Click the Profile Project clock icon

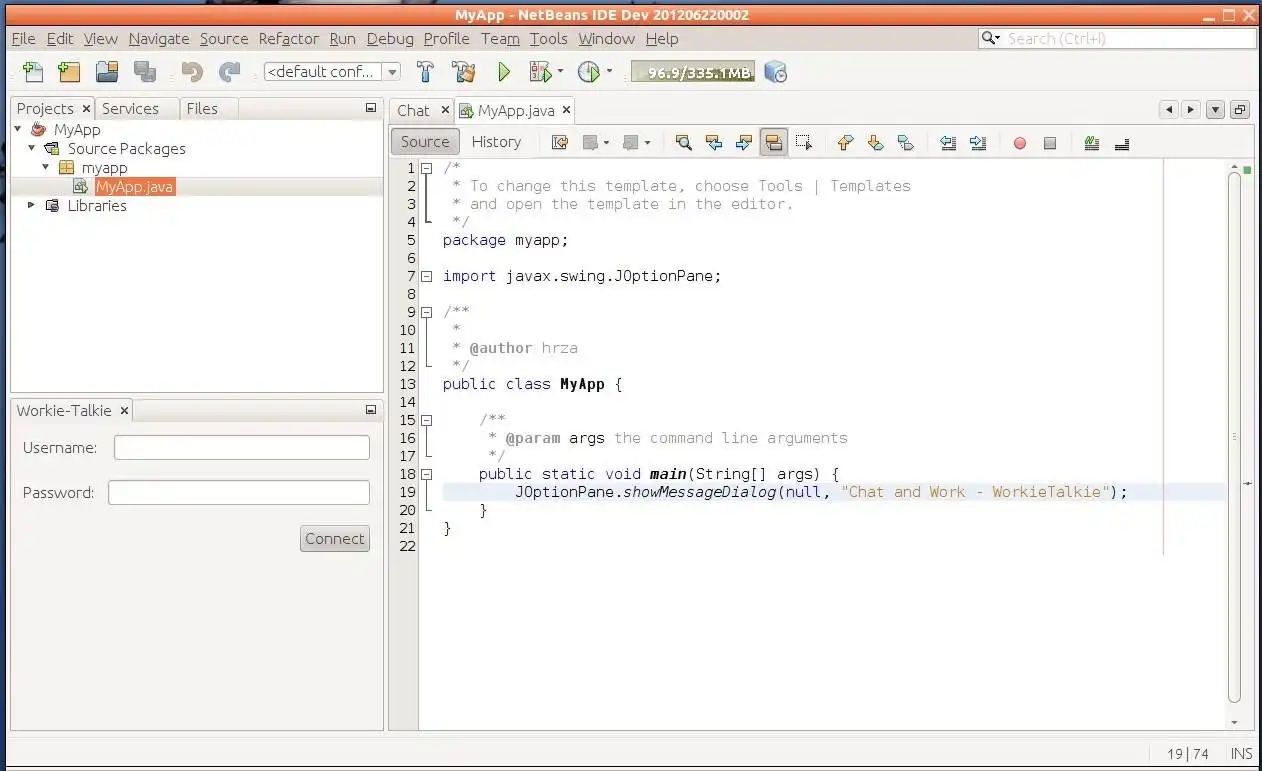589,72
